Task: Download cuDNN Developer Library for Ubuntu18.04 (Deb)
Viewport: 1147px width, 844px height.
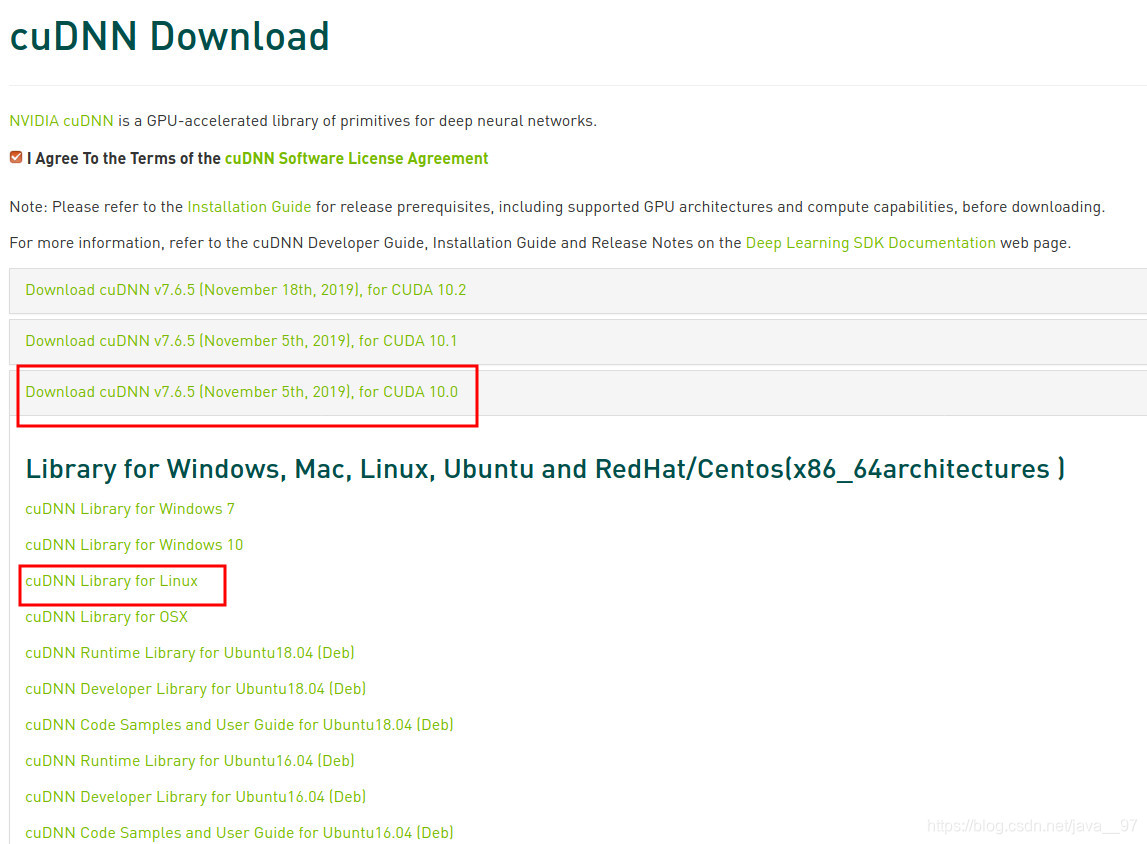Action: 196,688
